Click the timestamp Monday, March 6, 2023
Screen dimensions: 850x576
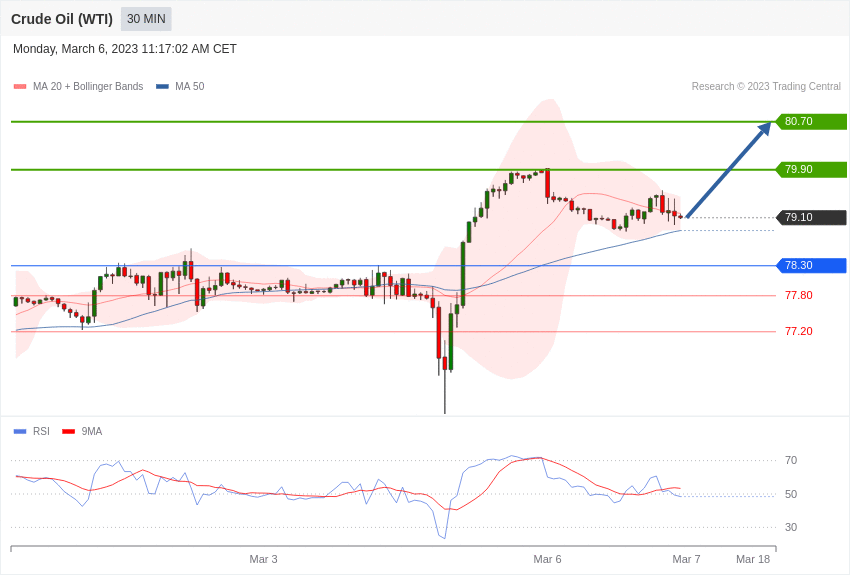(x=125, y=49)
